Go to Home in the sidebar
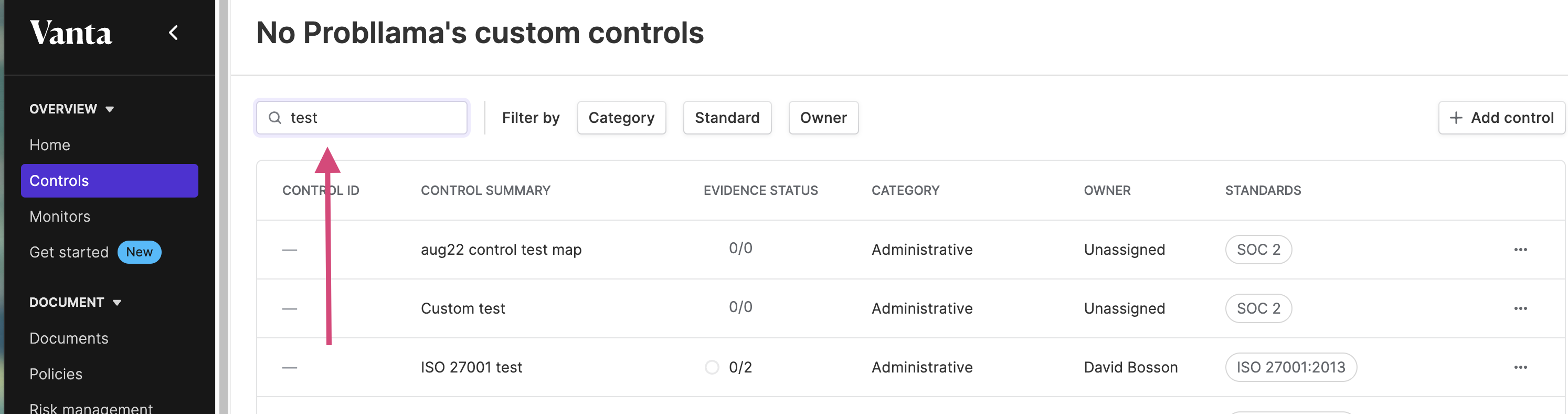 pos(50,145)
